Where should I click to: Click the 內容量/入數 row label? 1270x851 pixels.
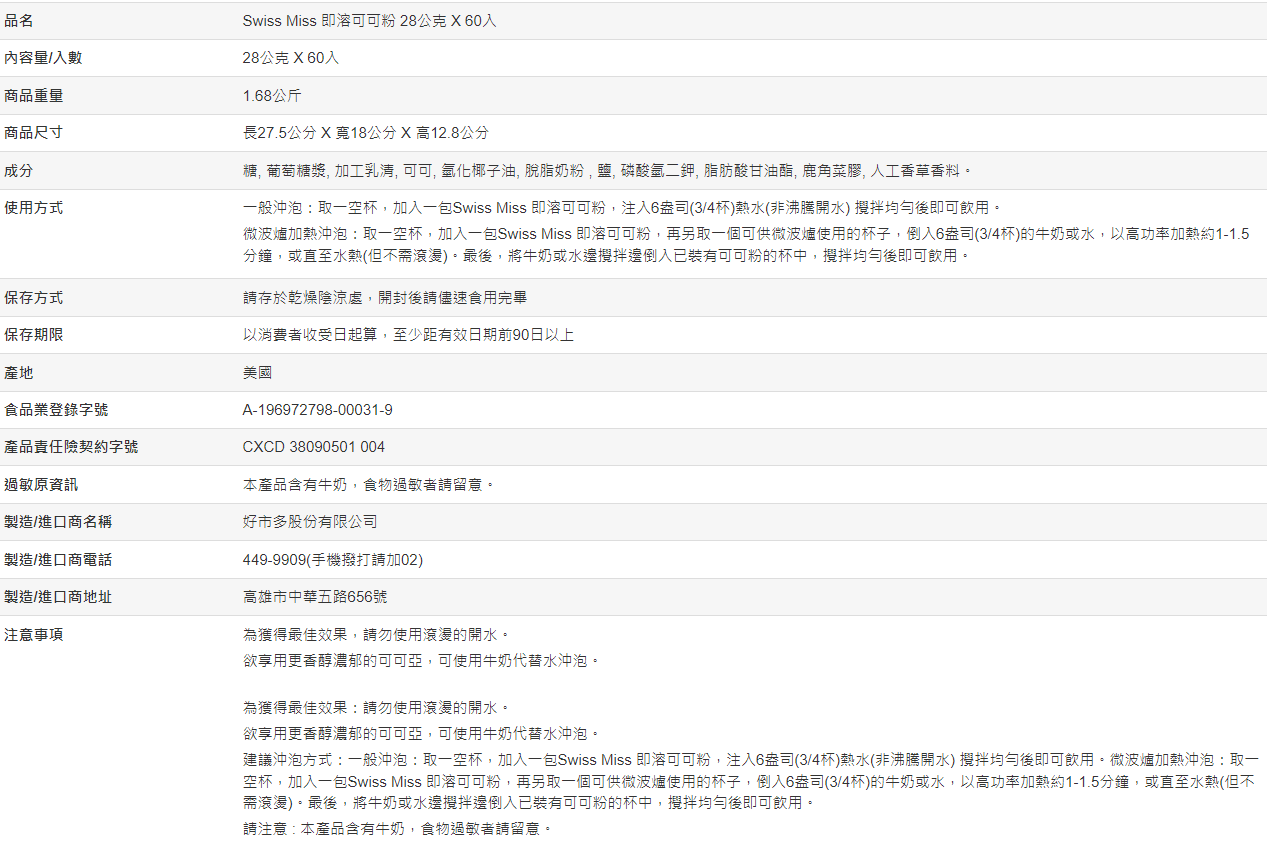point(43,58)
